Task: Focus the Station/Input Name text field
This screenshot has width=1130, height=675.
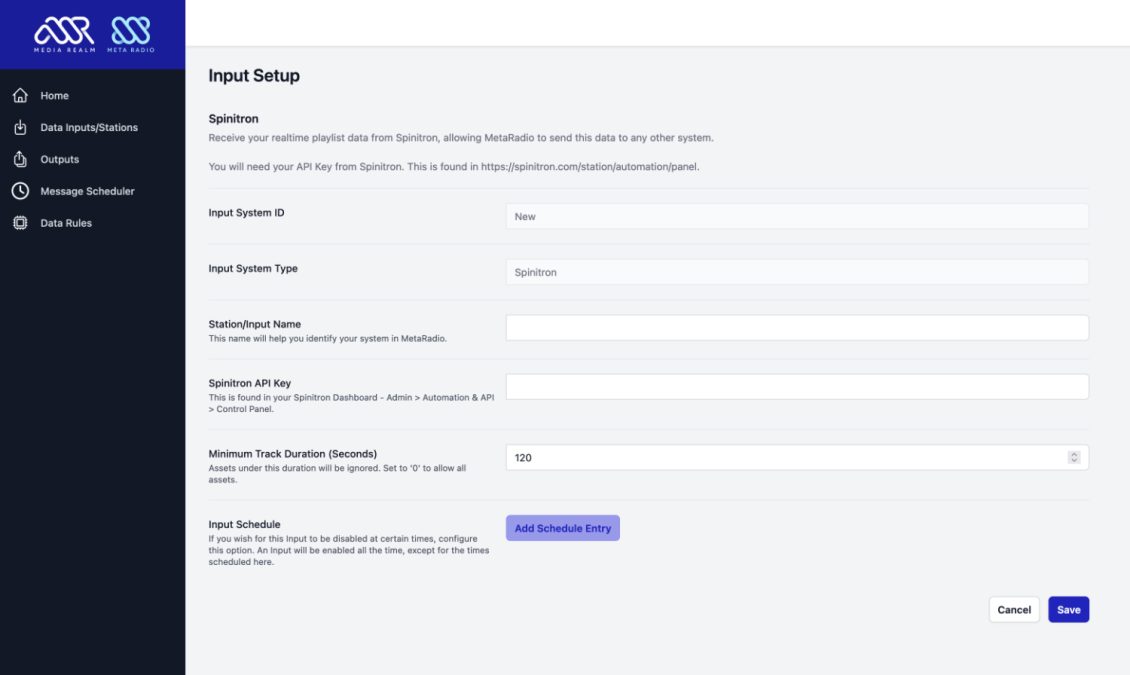Action: pos(796,328)
